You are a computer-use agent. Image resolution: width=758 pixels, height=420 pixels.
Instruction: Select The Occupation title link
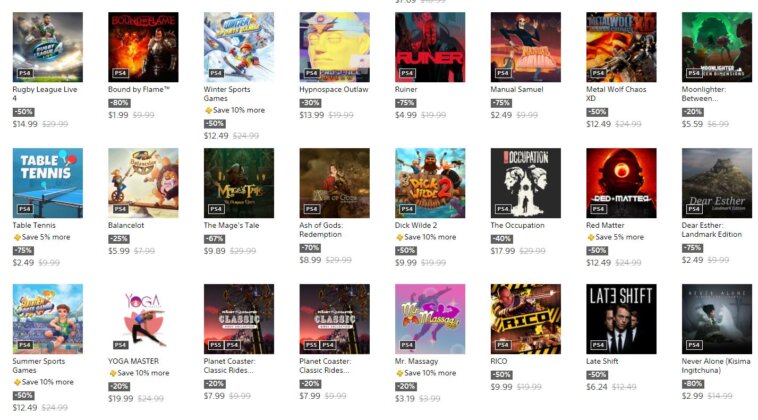517,225
